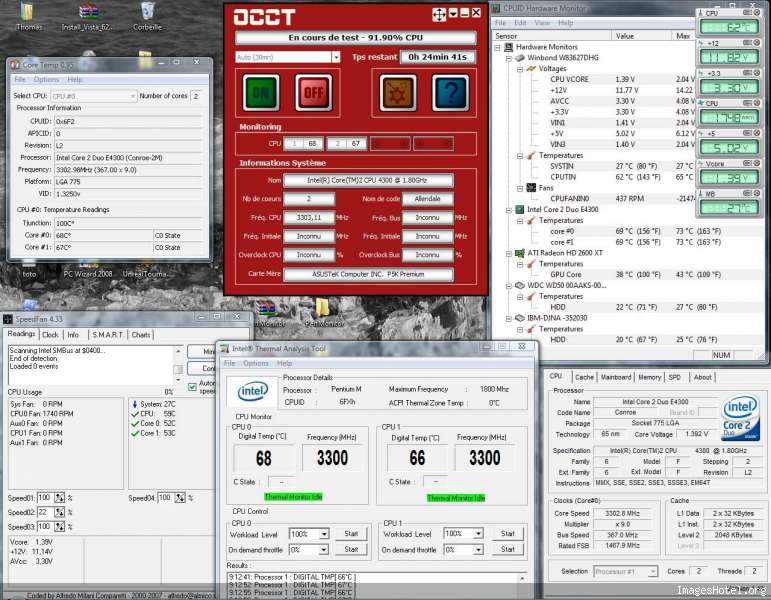The width and height of the screenshot is (771, 600).
Task: Open the Mainboard tab in CPU-Z
Action: pyautogui.click(x=616, y=377)
